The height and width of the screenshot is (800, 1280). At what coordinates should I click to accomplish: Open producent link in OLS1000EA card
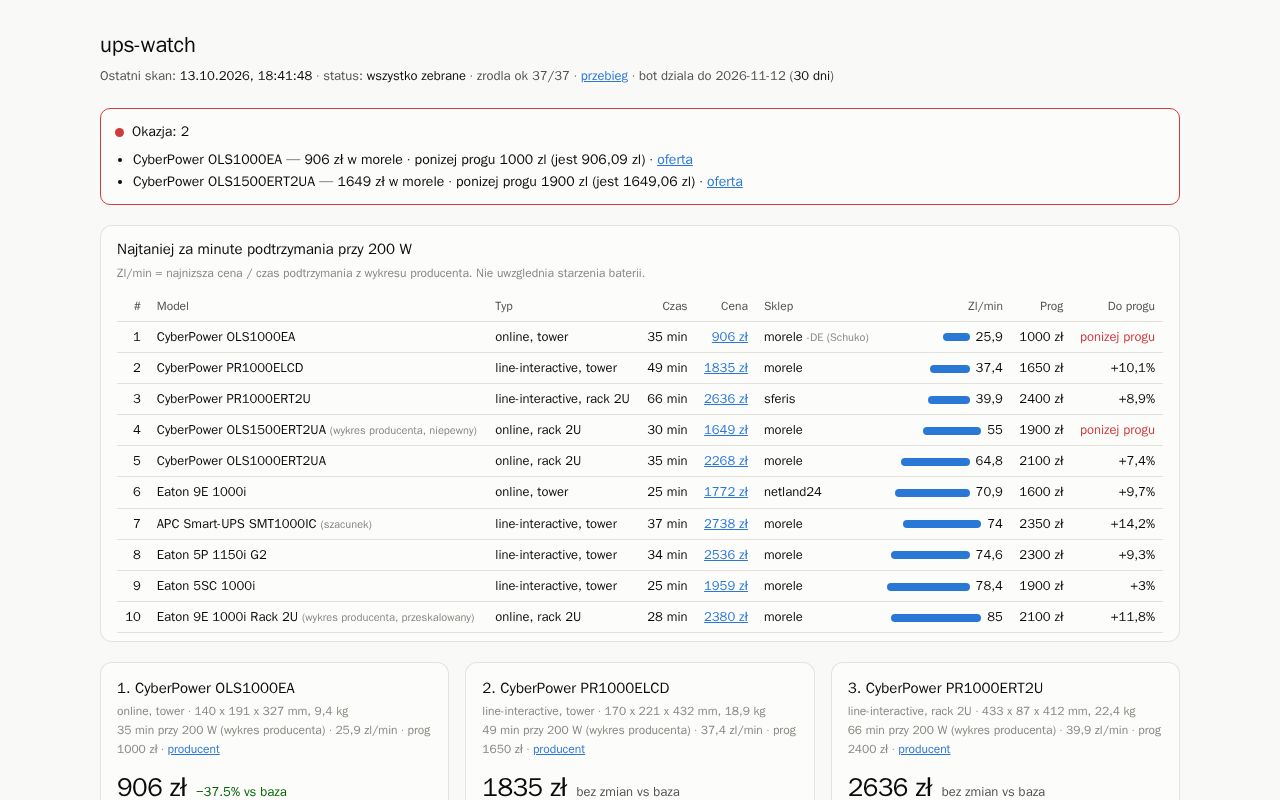193,749
